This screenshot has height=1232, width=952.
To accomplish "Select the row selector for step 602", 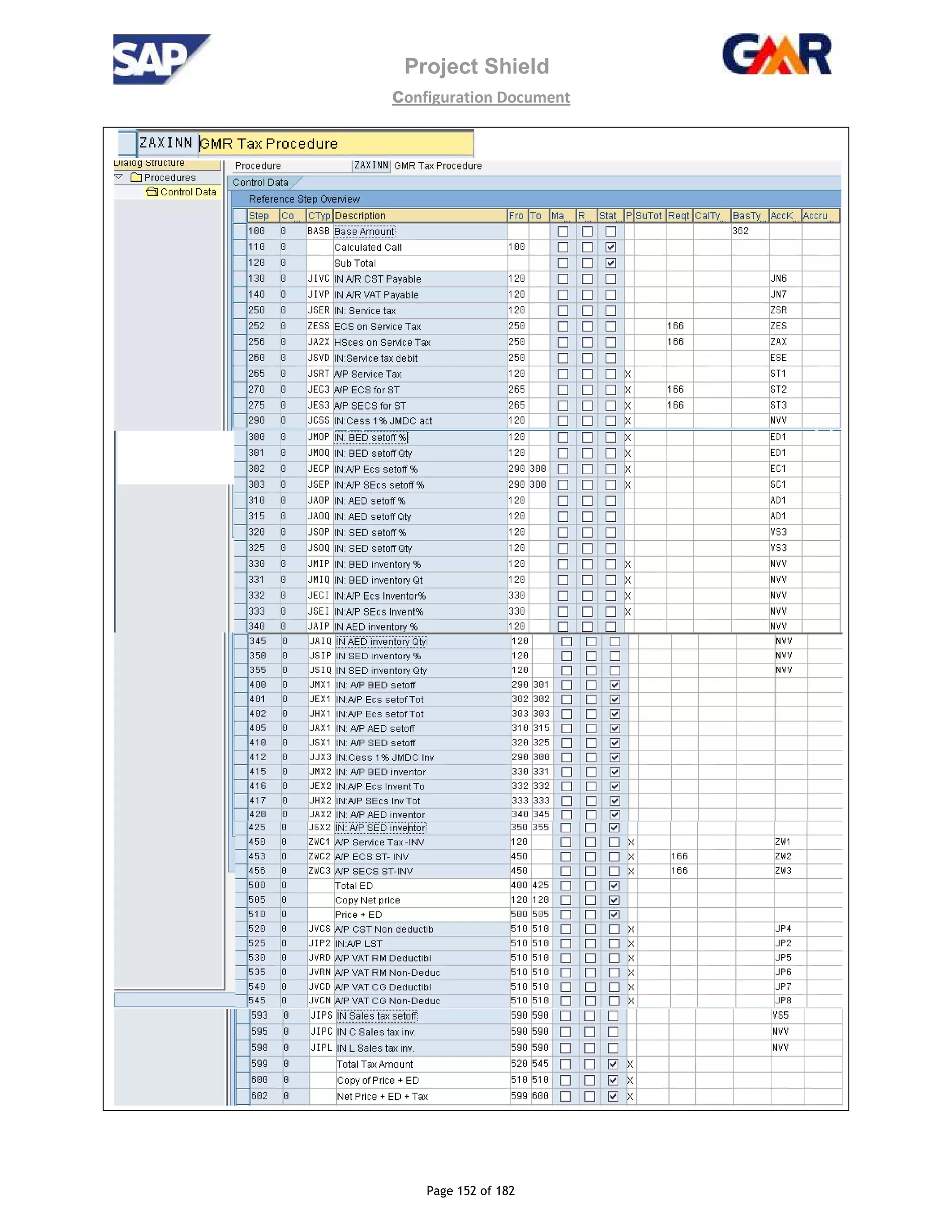I will pos(244,1096).
